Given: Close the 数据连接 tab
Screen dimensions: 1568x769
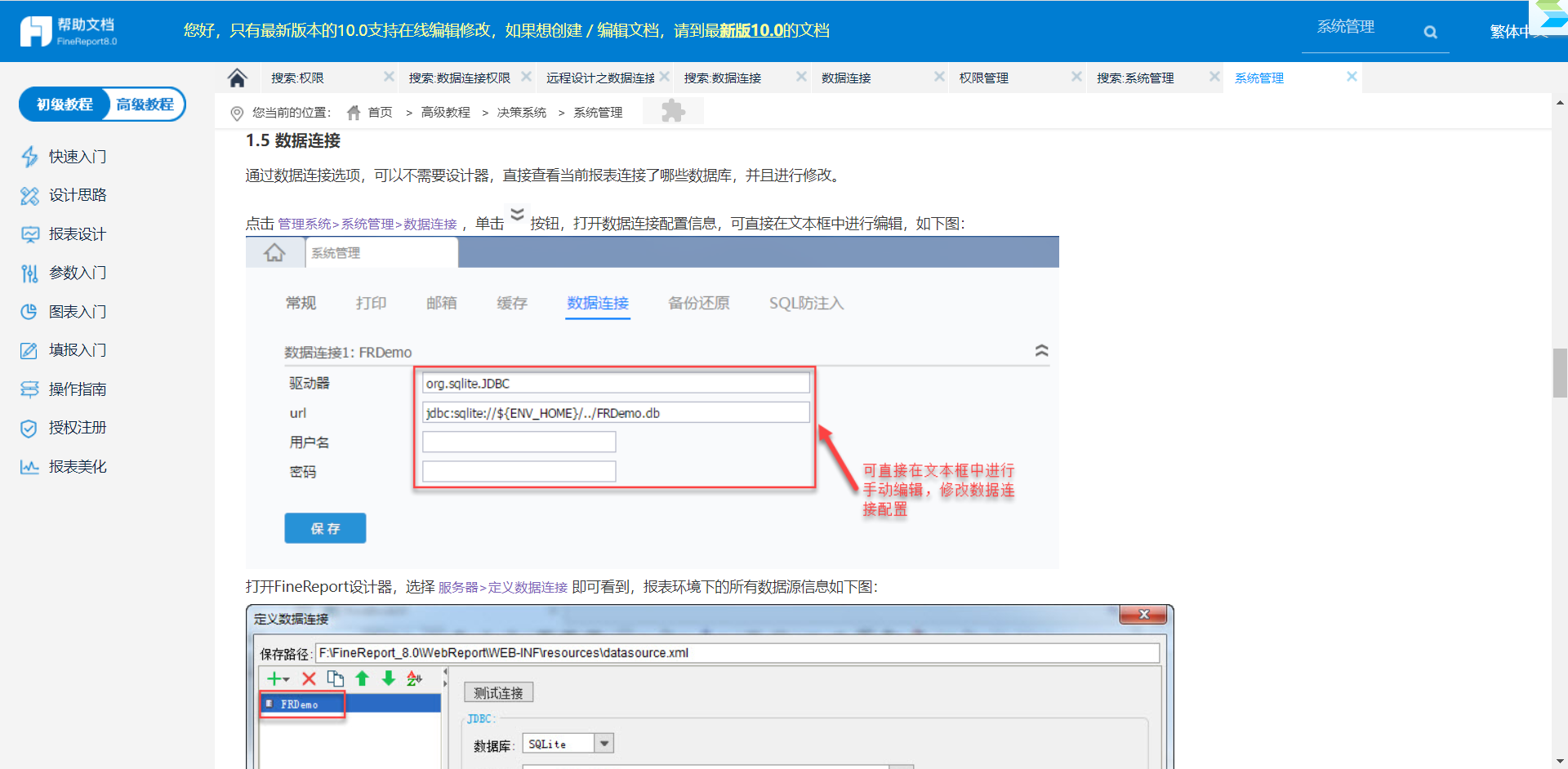Looking at the screenshot, I should click(939, 77).
